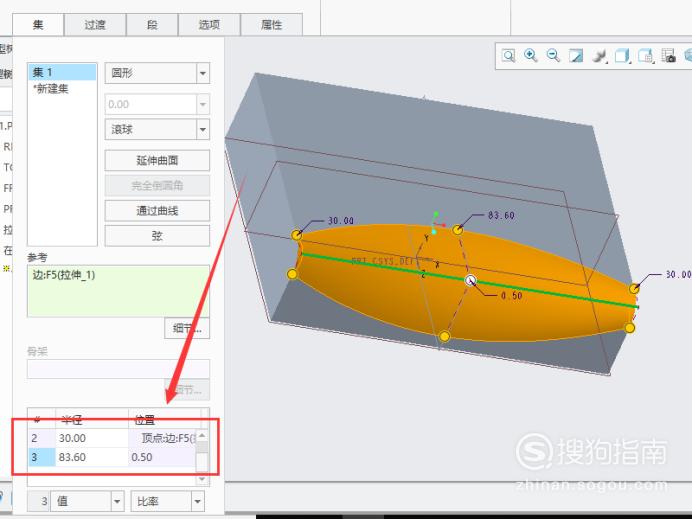Switch to the 属性 tab
Viewport: 692px width, 519px height.
(x=271, y=25)
